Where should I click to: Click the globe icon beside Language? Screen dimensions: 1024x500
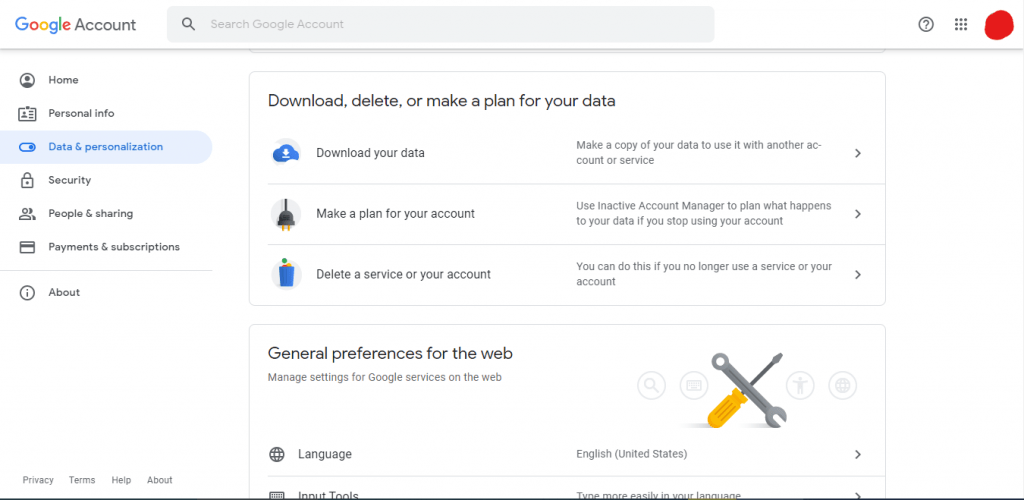(x=277, y=454)
